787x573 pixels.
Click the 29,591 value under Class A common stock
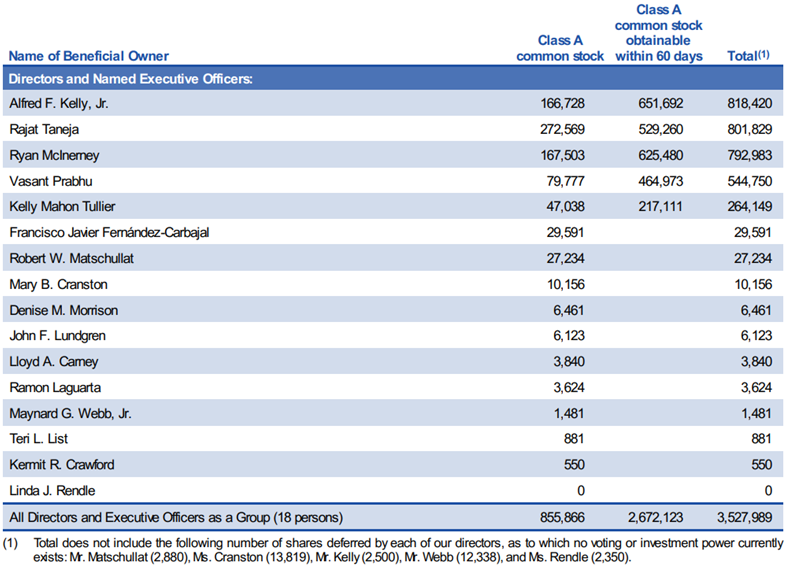(566, 233)
